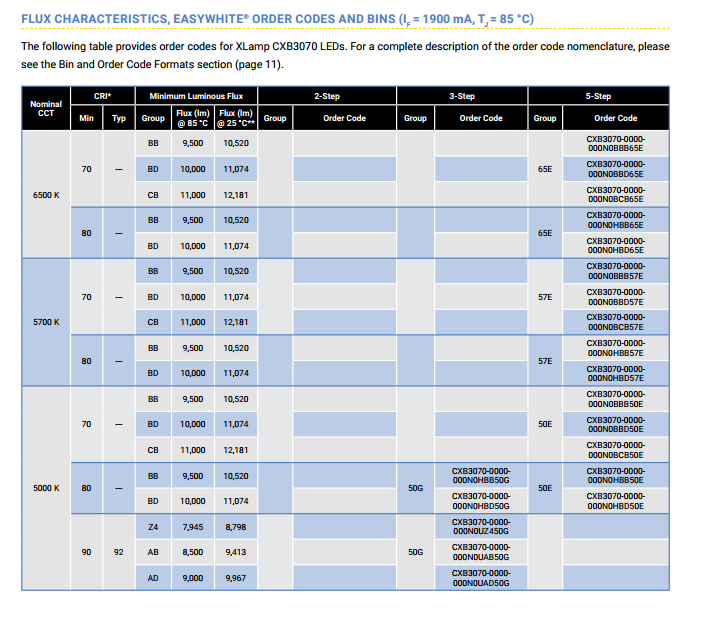
Task: Click order code CXB3070-0000-000N0BBB65E
Action: [x=615, y=143]
